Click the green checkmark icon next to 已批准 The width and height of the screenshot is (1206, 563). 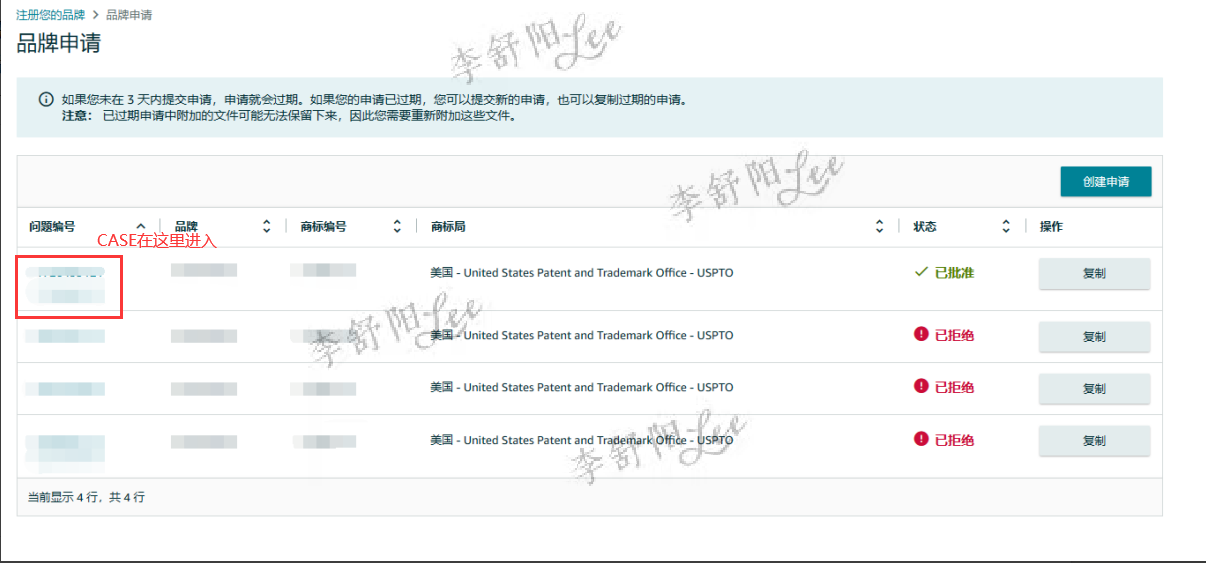921,272
